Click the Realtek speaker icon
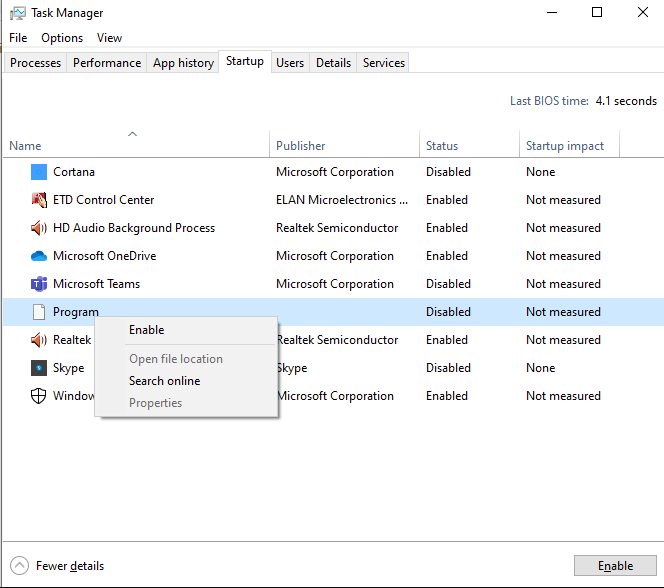 (39, 340)
